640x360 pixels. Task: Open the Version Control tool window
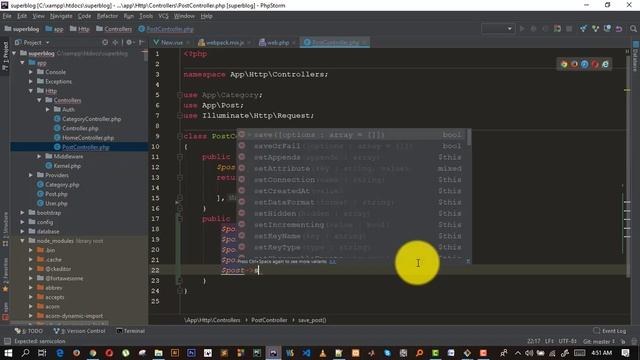(80, 331)
